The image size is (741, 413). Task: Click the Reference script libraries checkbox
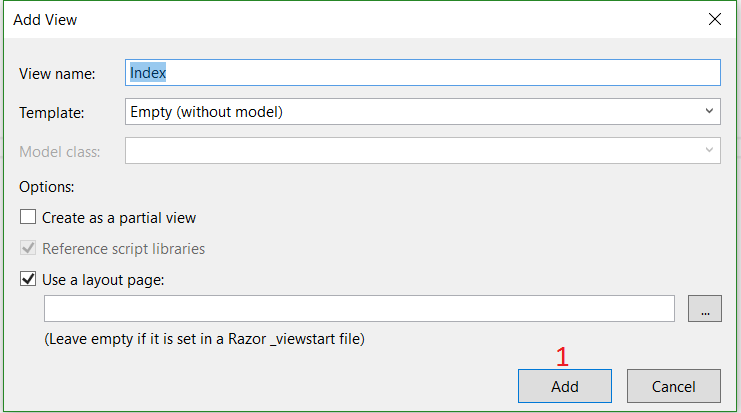pyautogui.click(x=28, y=248)
